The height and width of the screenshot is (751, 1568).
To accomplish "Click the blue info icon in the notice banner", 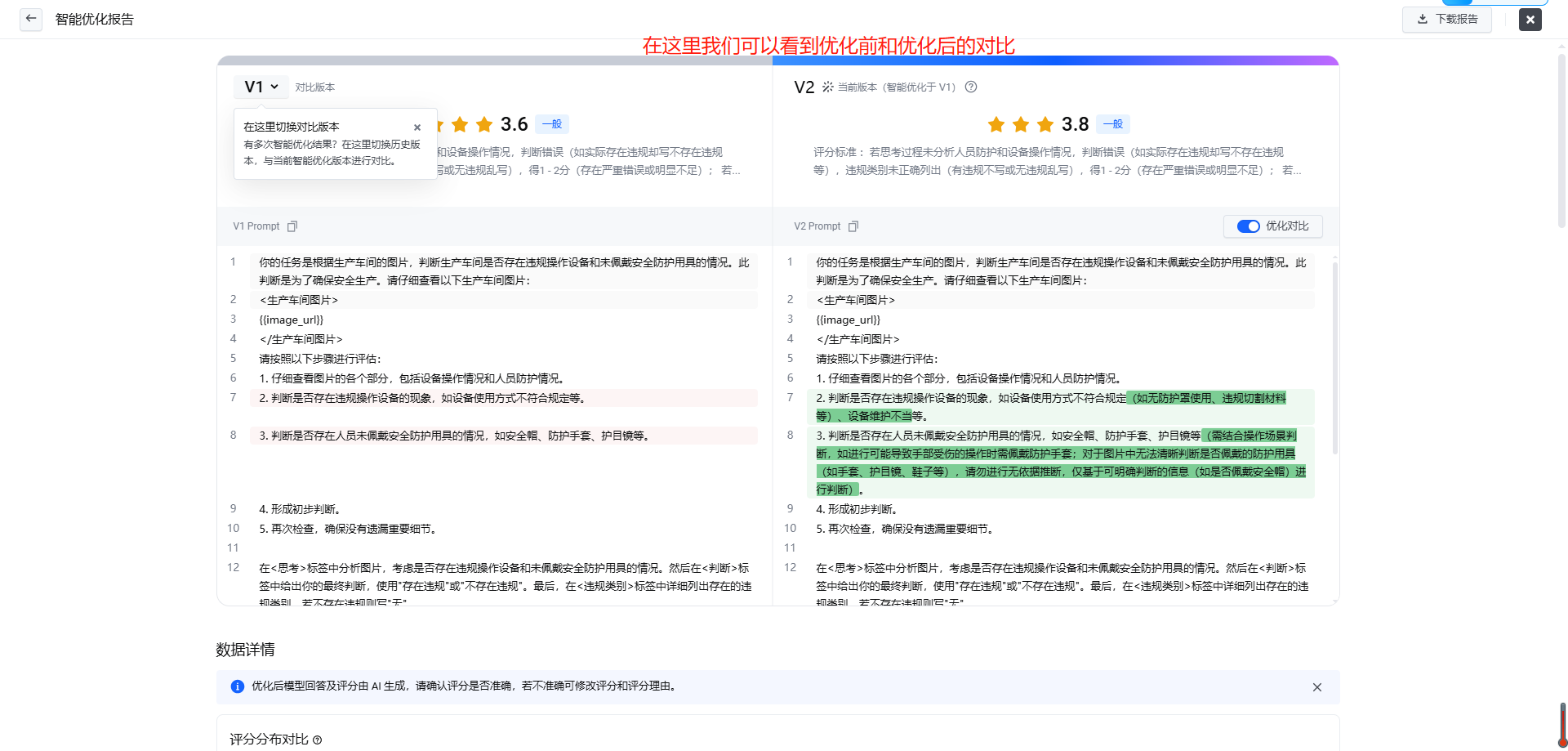I will pyautogui.click(x=238, y=686).
